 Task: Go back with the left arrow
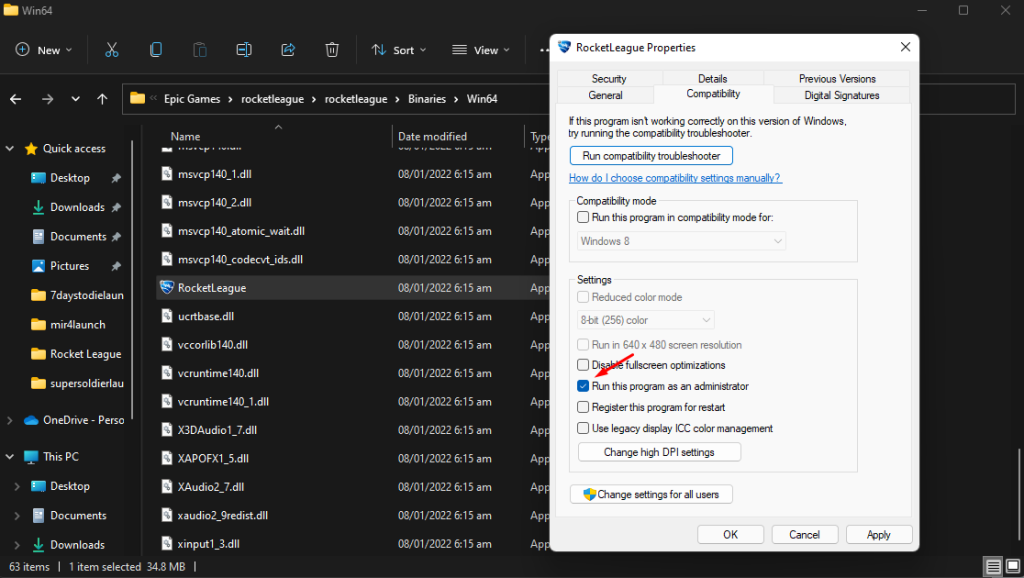[x=16, y=99]
